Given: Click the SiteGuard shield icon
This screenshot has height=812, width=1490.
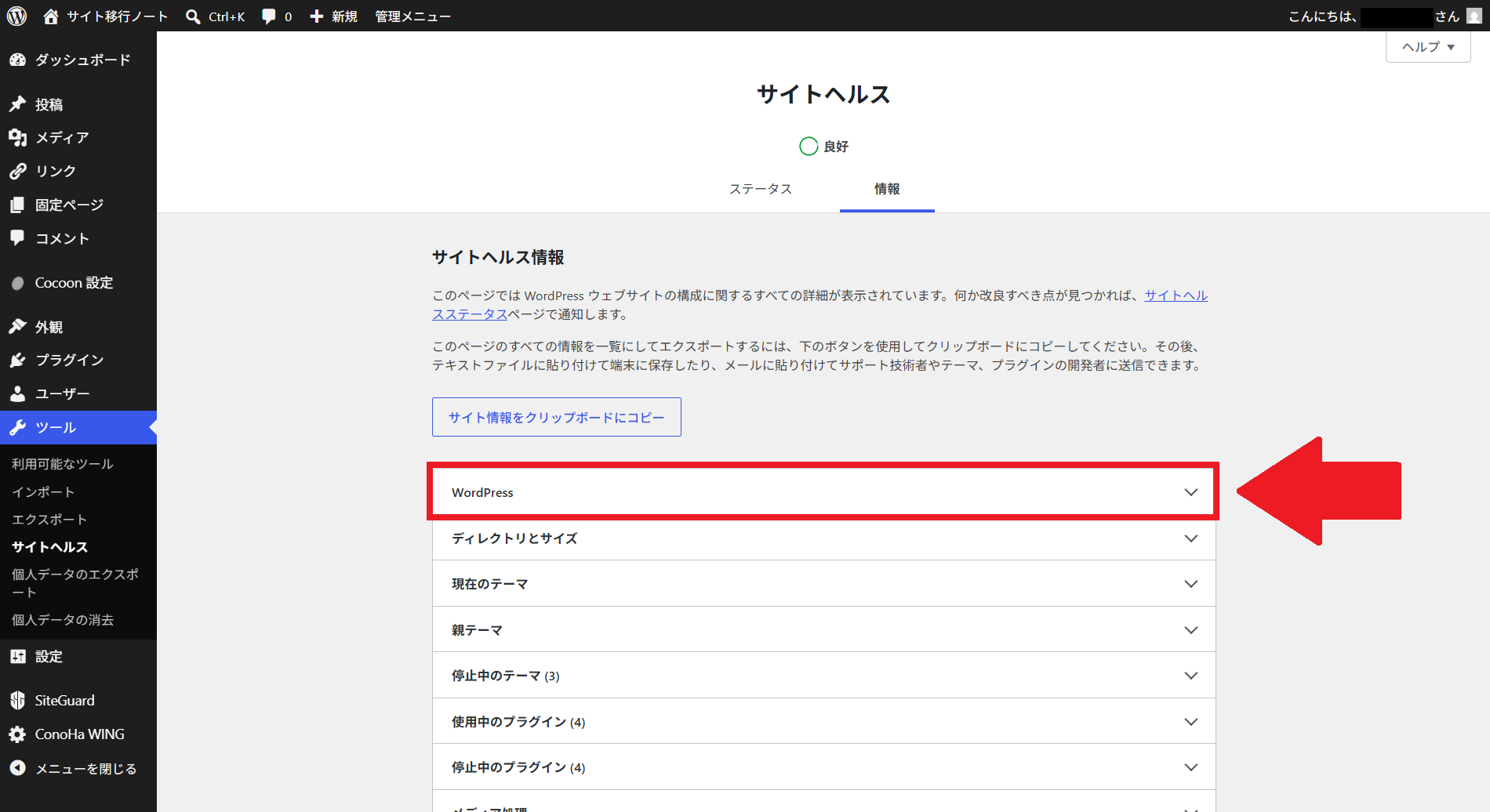Looking at the screenshot, I should click(18, 701).
